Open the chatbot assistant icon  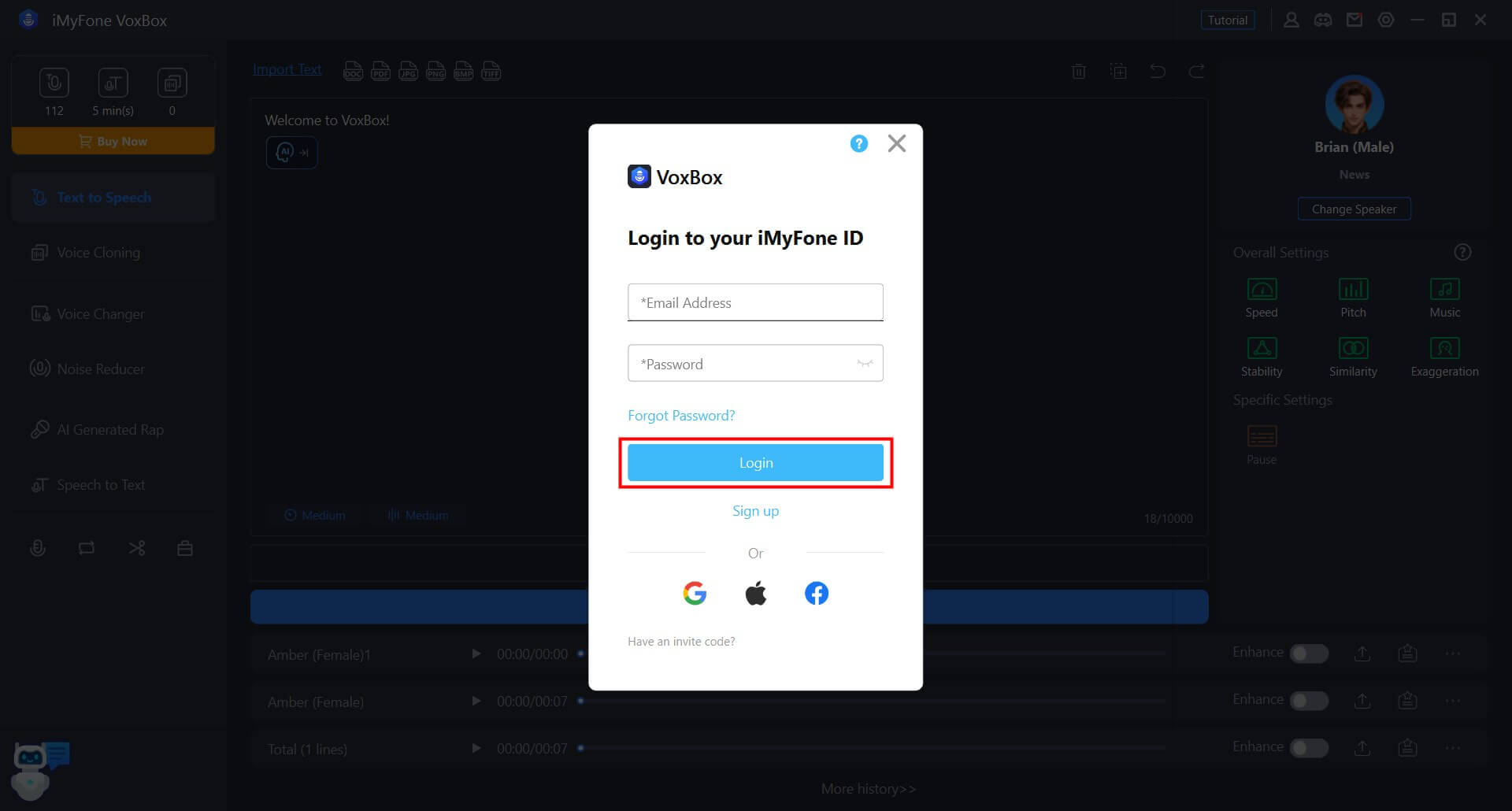pyautogui.click(x=39, y=770)
